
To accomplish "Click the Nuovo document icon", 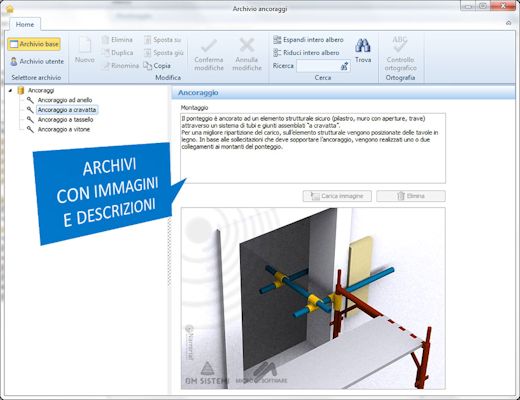I will click(85, 45).
